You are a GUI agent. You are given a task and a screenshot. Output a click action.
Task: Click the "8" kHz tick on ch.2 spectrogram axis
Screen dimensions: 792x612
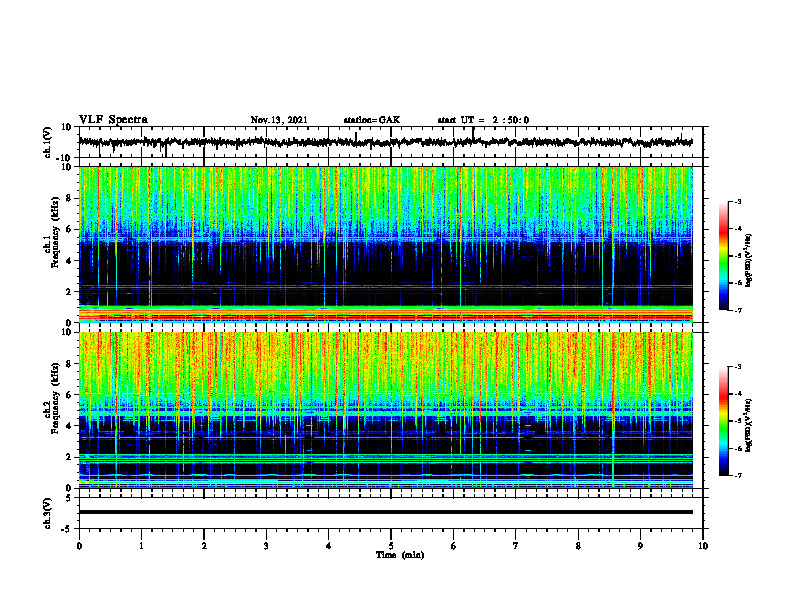point(69,364)
